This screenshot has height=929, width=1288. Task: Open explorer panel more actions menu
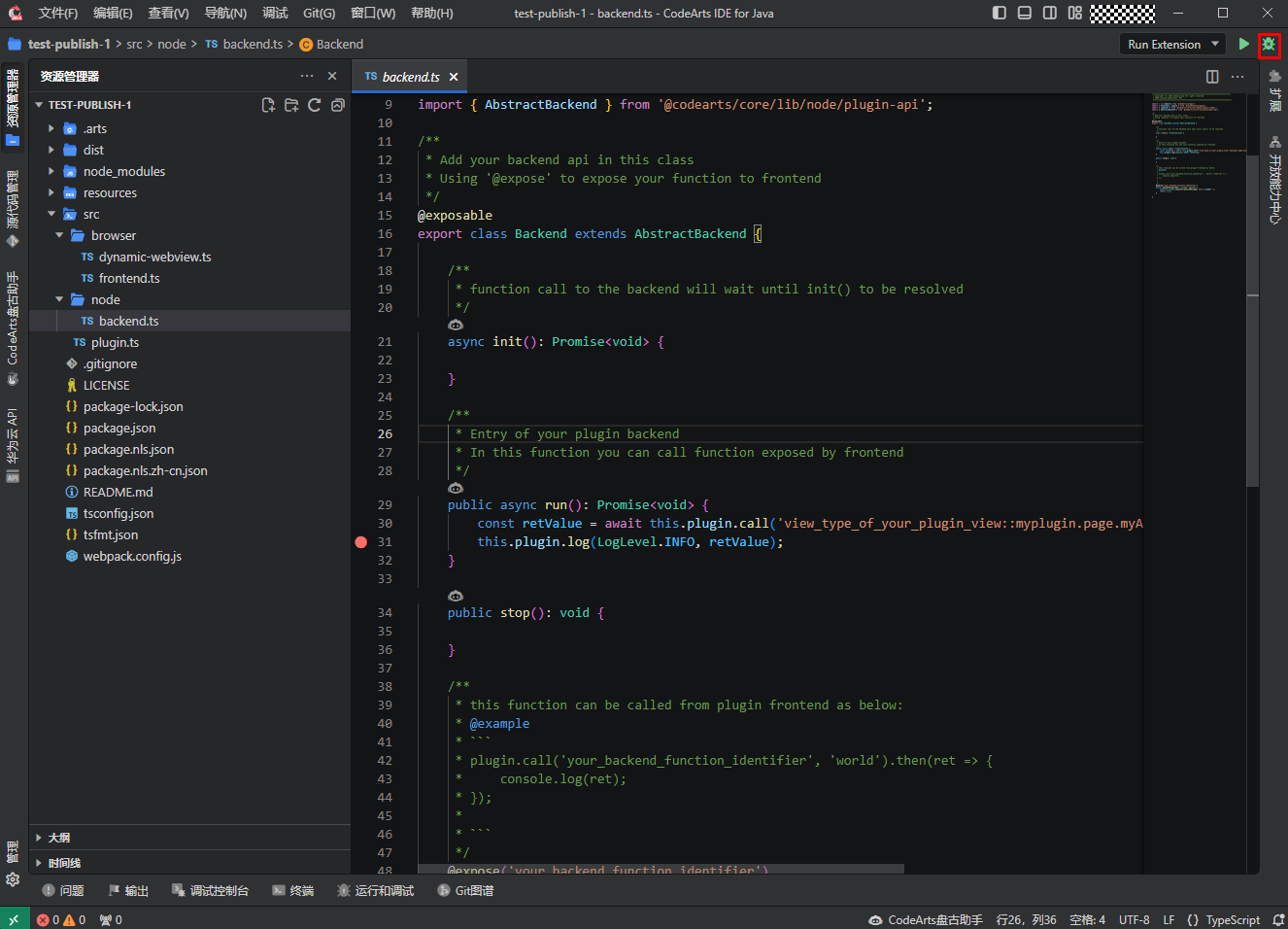point(307,76)
